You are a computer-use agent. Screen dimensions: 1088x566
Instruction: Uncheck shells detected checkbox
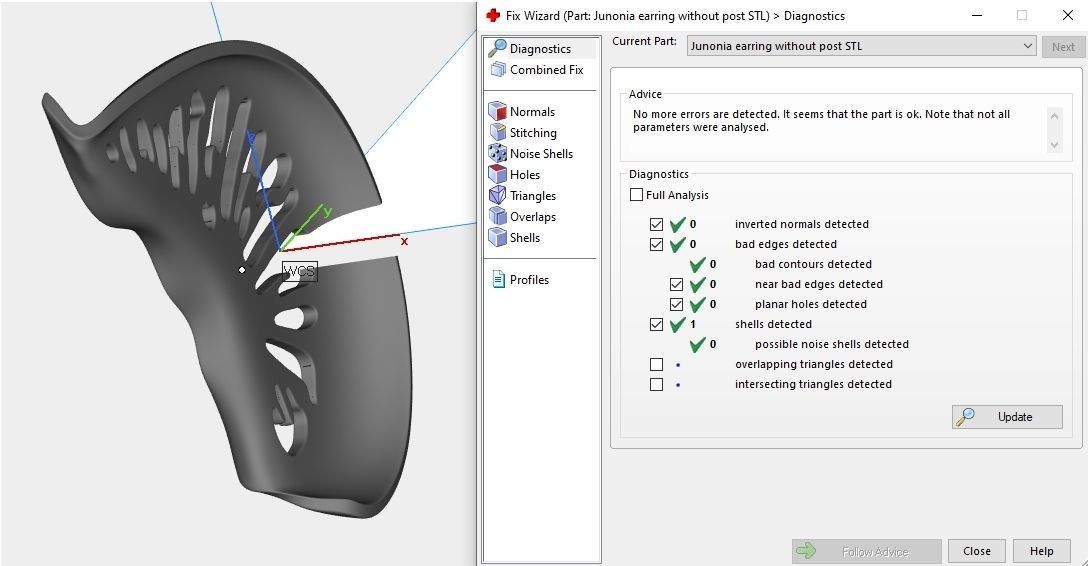pos(656,324)
